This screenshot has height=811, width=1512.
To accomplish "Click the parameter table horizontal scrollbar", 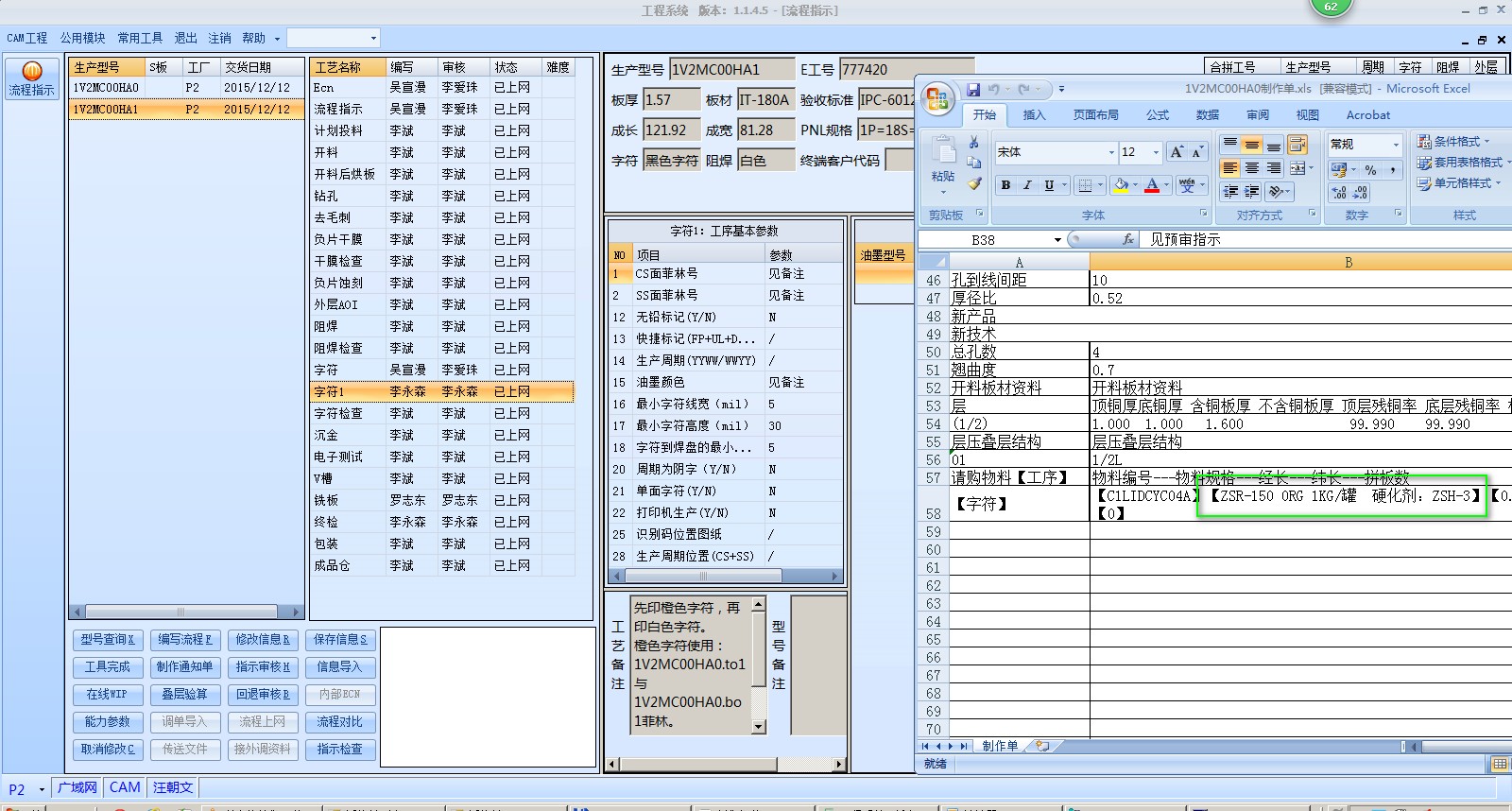I will [726, 577].
